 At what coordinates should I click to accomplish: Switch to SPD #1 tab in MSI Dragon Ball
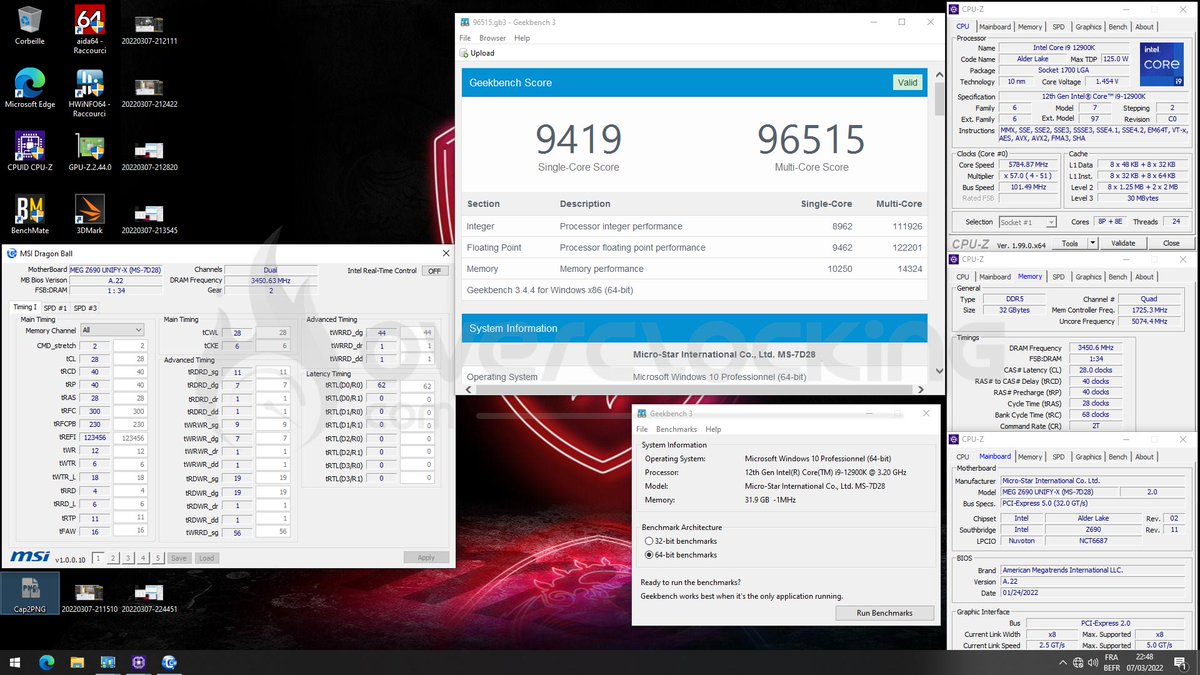[55, 308]
